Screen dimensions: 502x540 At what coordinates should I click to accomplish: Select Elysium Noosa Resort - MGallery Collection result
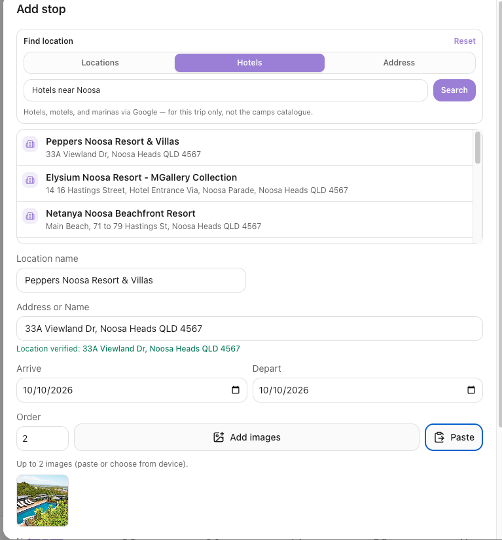pyautogui.click(x=245, y=184)
